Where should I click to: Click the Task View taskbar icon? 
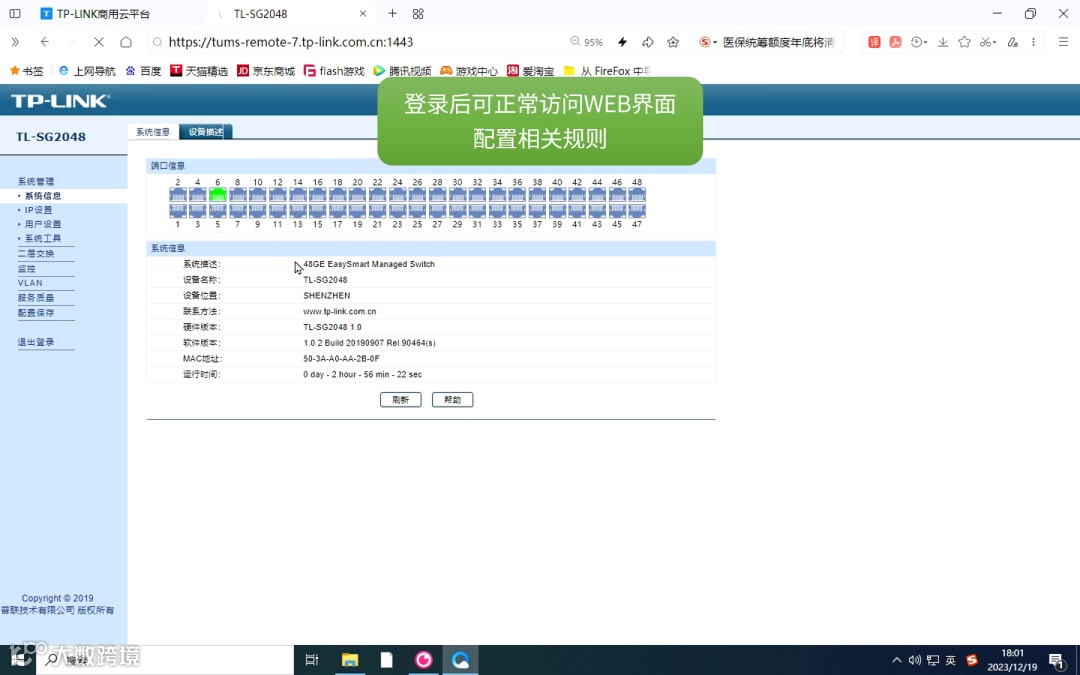pyautogui.click(x=311, y=660)
